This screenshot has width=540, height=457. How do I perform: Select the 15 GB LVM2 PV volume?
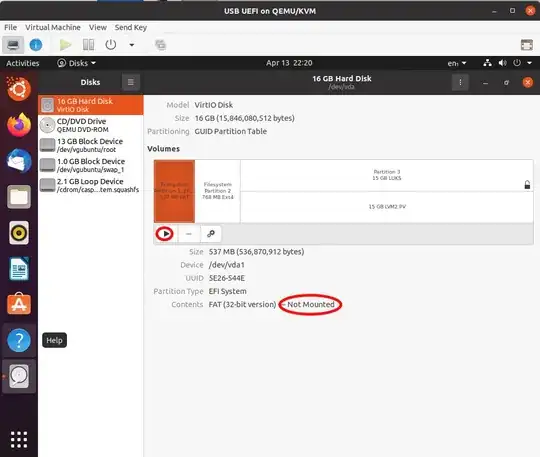pos(387,207)
